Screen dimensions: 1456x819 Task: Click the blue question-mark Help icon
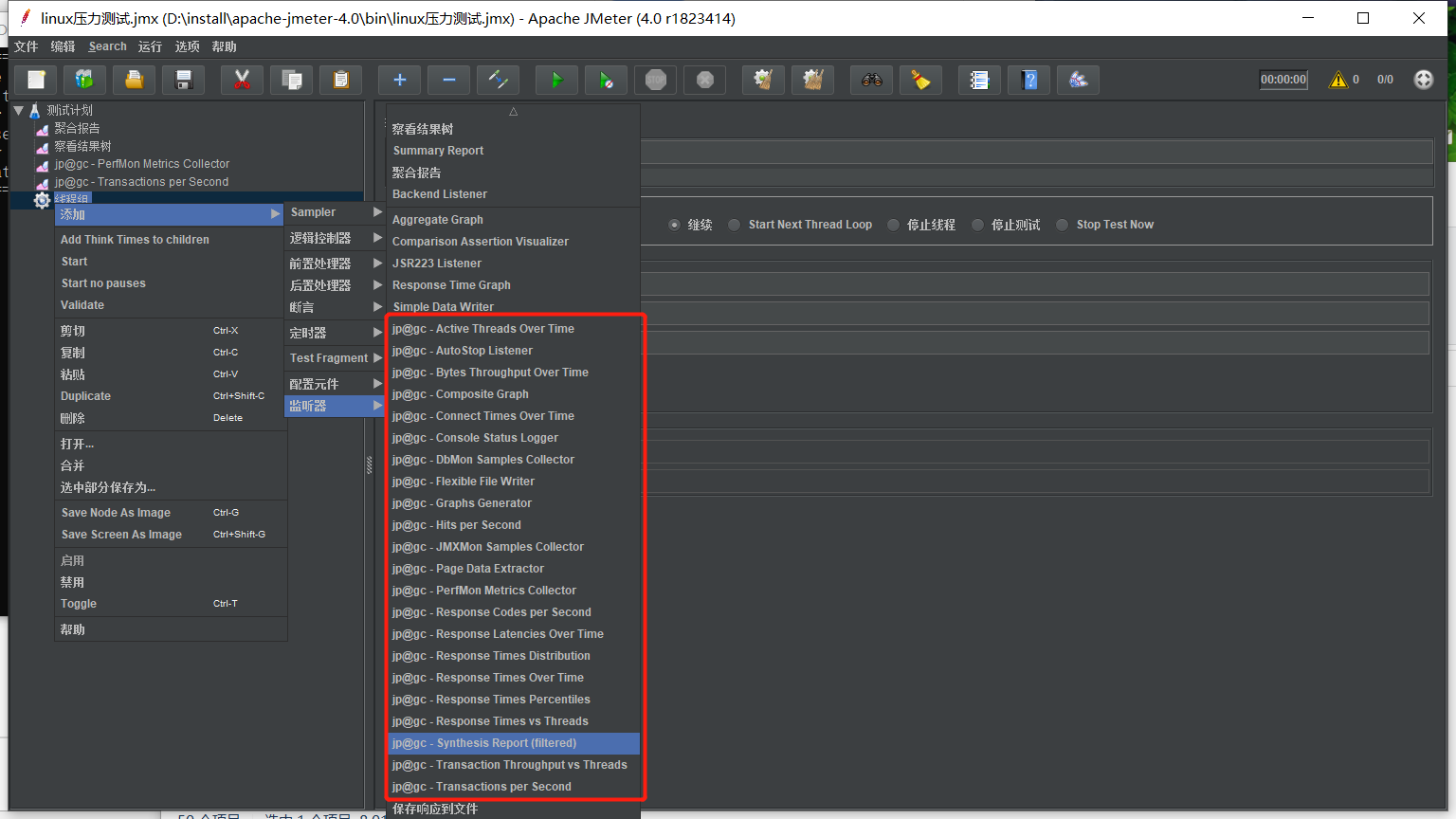click(1029, 81)
